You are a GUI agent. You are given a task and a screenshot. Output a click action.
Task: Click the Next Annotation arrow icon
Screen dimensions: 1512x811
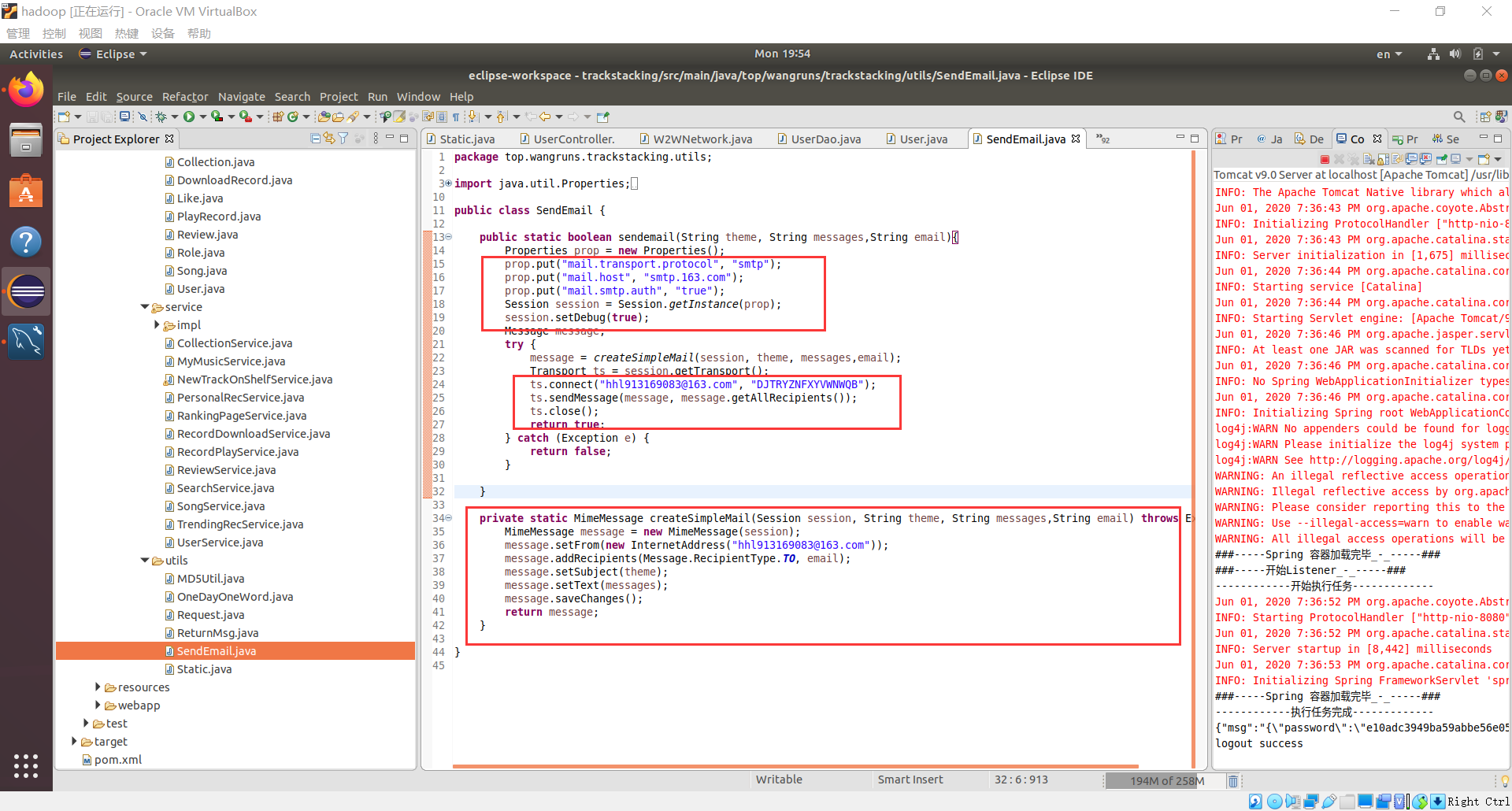point(473,117)
